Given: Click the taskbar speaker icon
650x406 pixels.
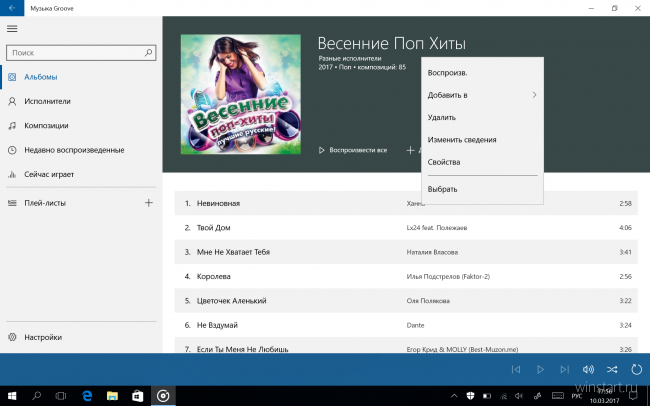Looking at the screenshot, I should tap(519, 396).
